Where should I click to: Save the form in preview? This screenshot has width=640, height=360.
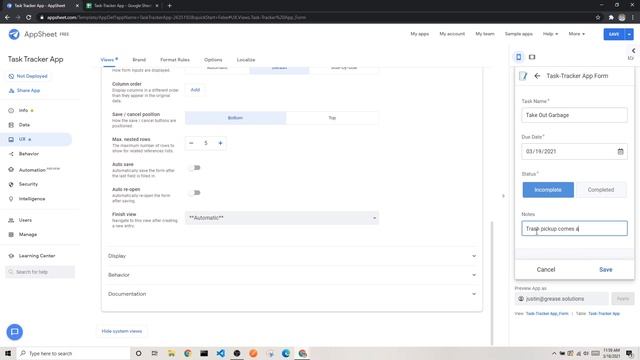(606, 269)
